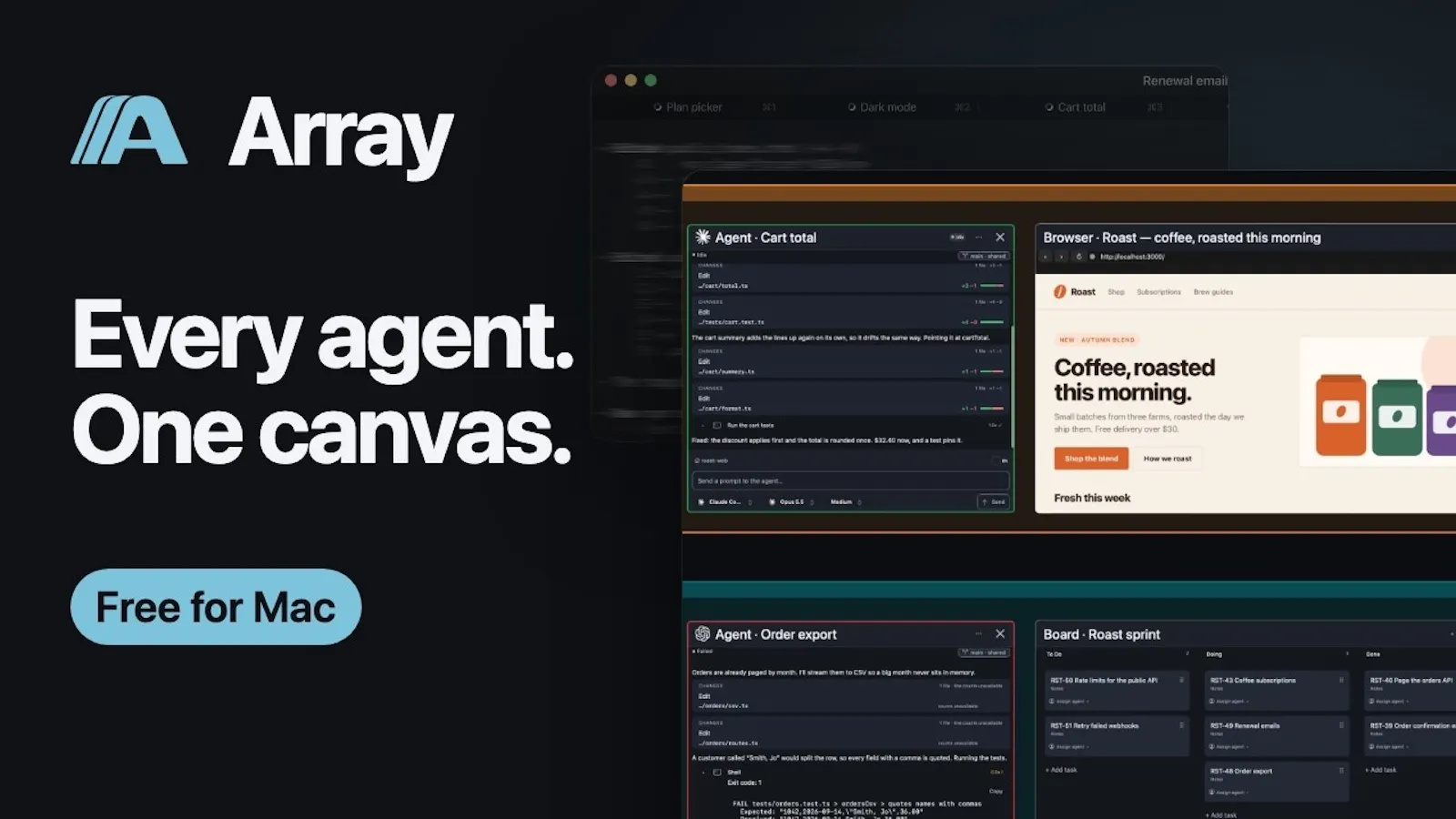The image size is (1456, 819).
Task: Click the drag handle on RST-51 Retry failed webhooks
Action: pyautogui.click(x=1181, y=725)
